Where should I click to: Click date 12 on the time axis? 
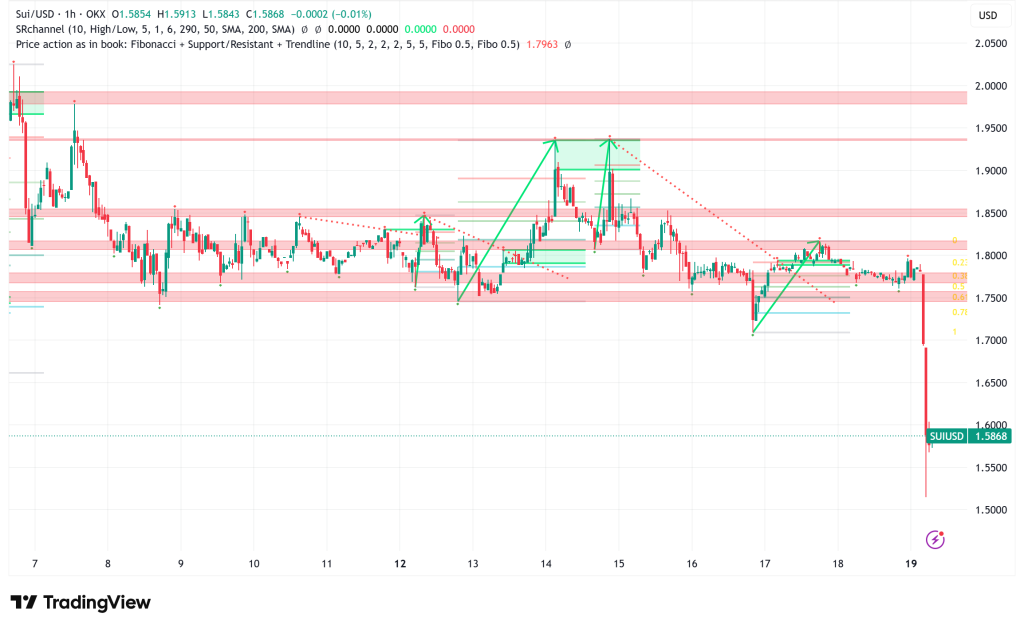coord(400,564)
